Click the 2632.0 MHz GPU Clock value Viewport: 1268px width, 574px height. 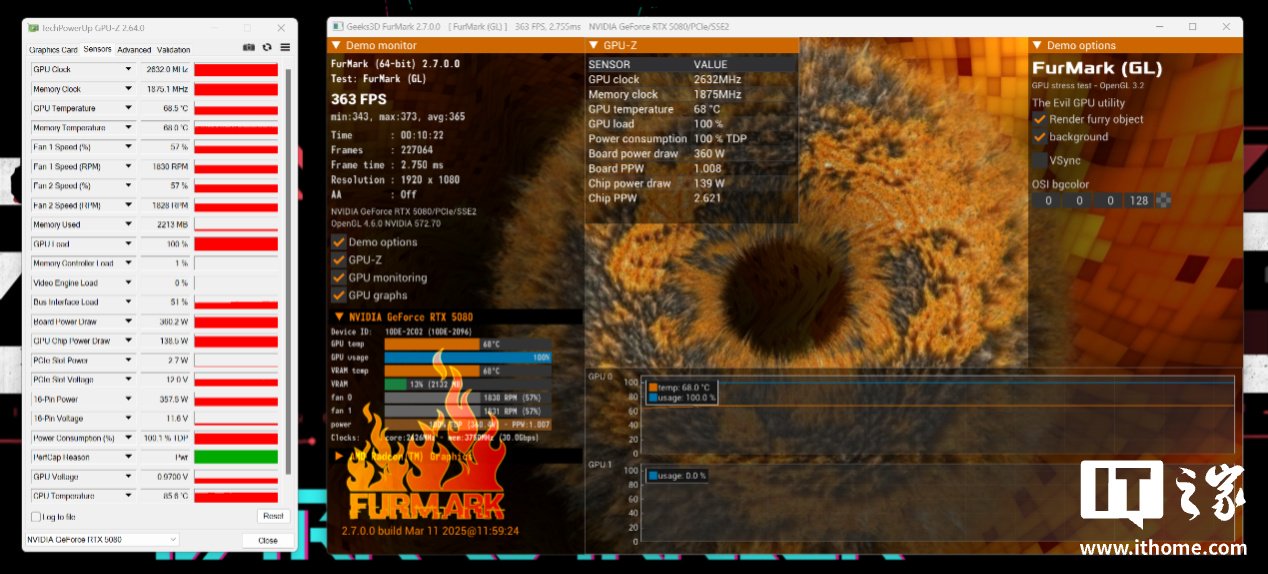(167, 69)
